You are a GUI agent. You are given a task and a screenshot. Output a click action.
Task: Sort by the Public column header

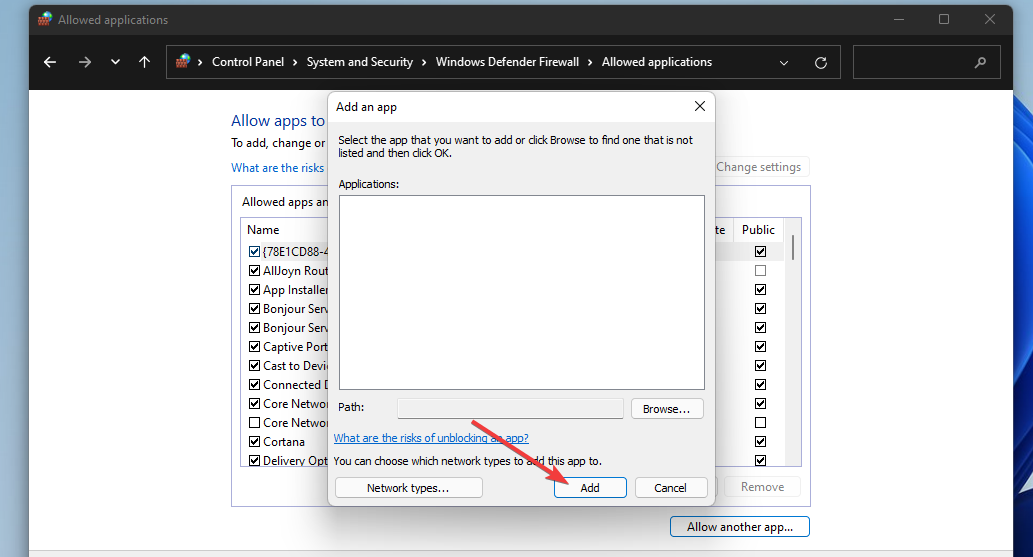coord(758,230)
